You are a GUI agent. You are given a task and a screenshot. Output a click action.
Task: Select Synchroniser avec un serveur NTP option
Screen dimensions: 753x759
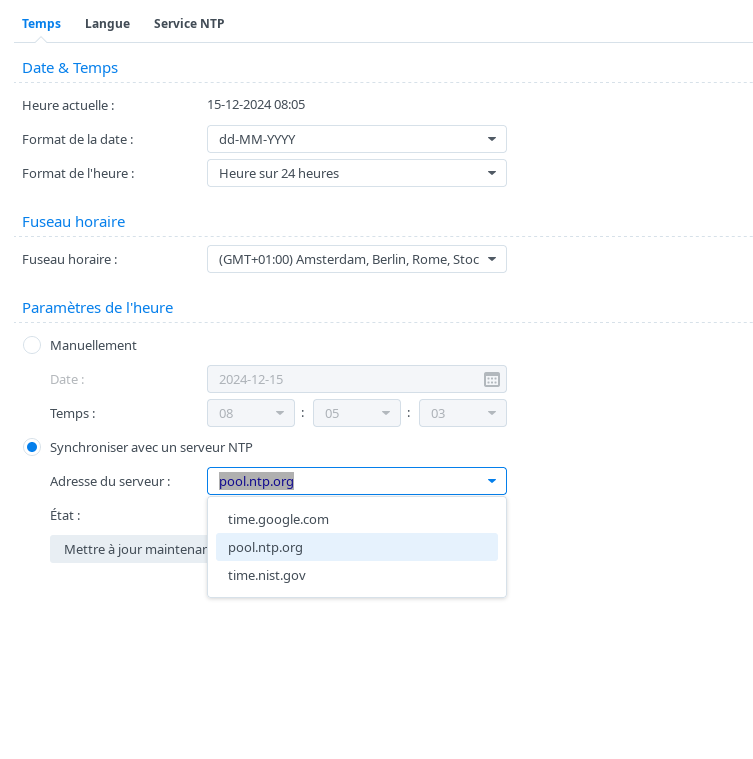pos(32,447)
